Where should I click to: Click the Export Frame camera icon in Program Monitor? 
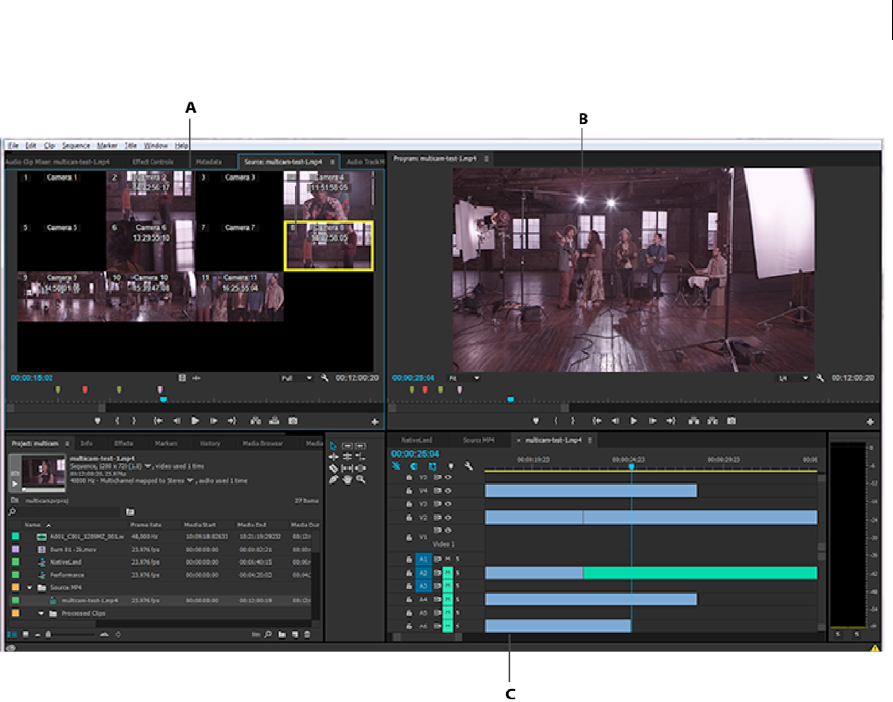click(x=731, y=421)
